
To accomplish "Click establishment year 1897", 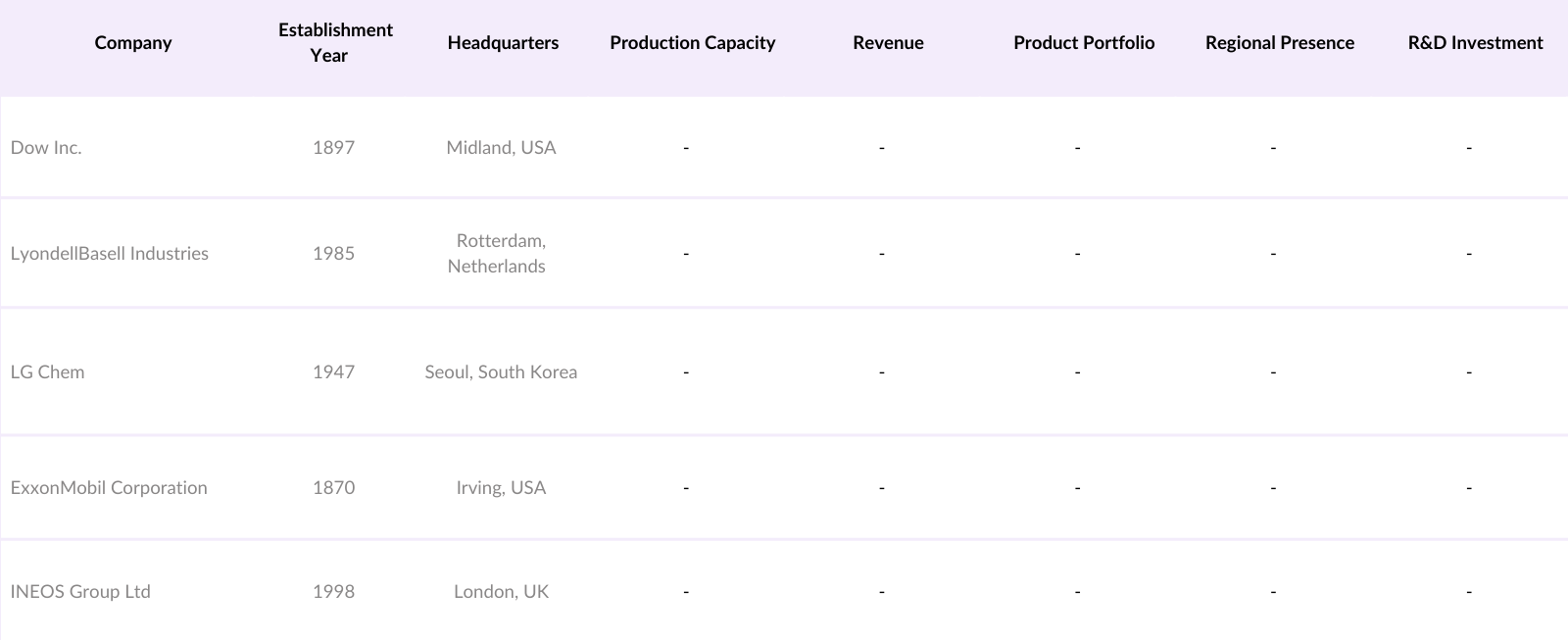I will click(x=333, y=148).
